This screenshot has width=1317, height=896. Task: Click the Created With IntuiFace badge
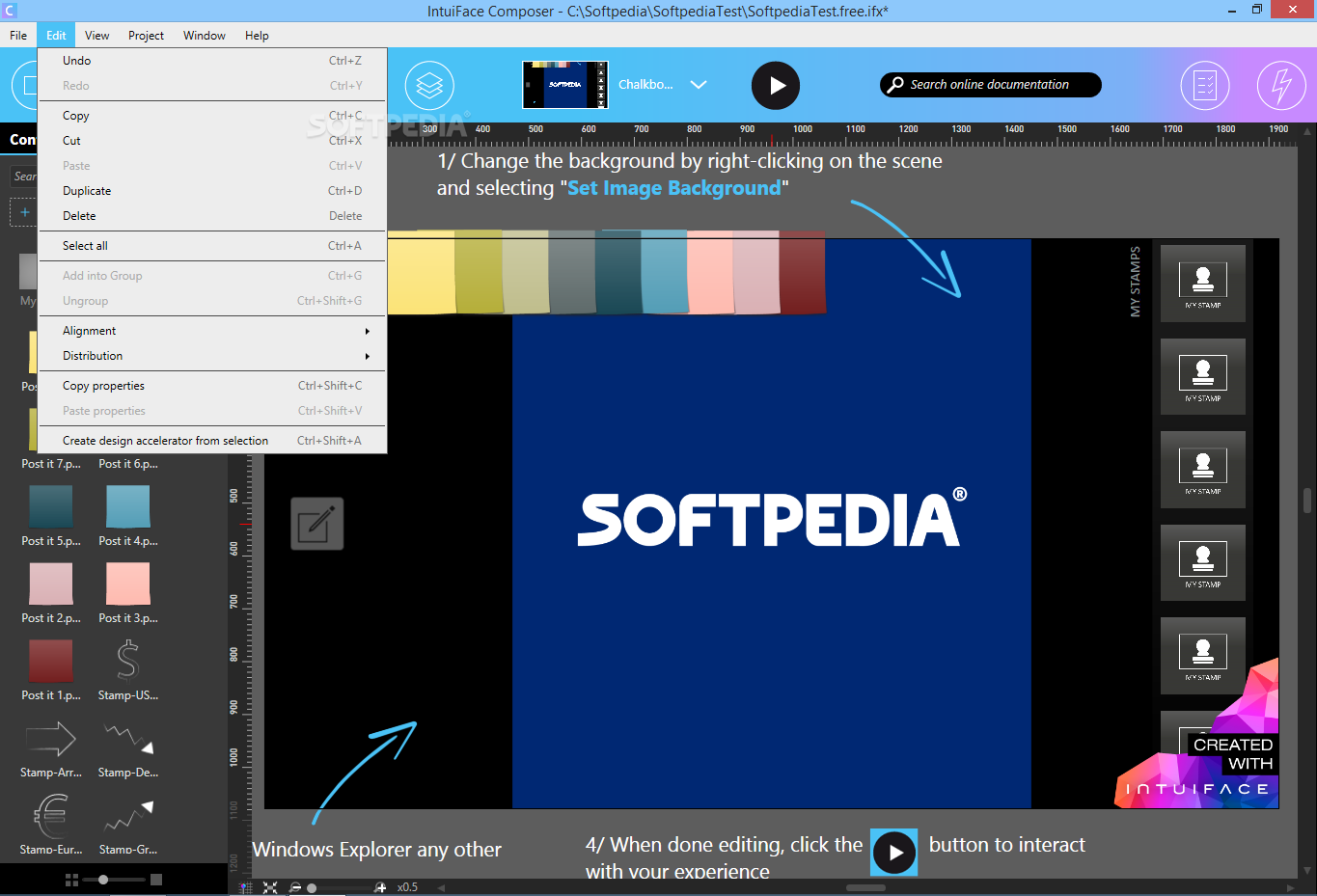tap(1197, 734)
